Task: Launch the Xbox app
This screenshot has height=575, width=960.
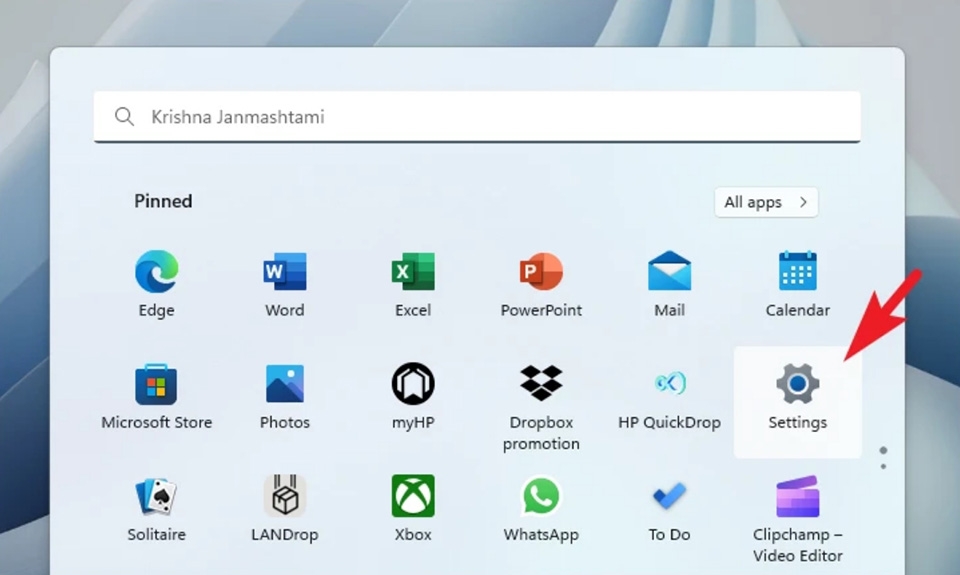Action: pyautogui.click(x=413, y=508)
